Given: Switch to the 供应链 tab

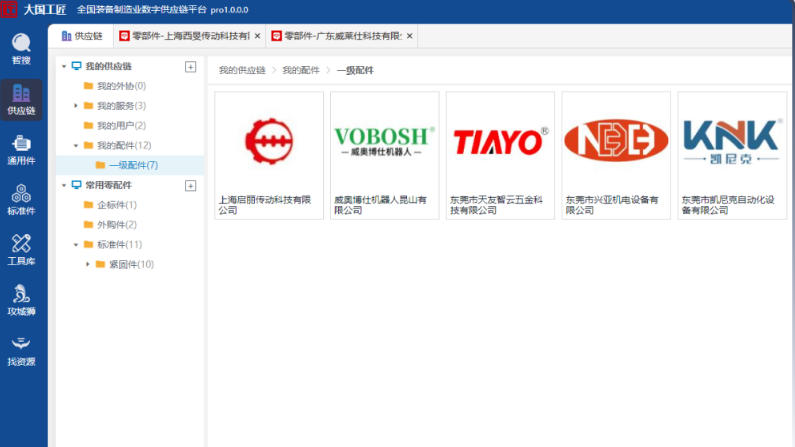Looking at the screenshot, I should 82,36.
